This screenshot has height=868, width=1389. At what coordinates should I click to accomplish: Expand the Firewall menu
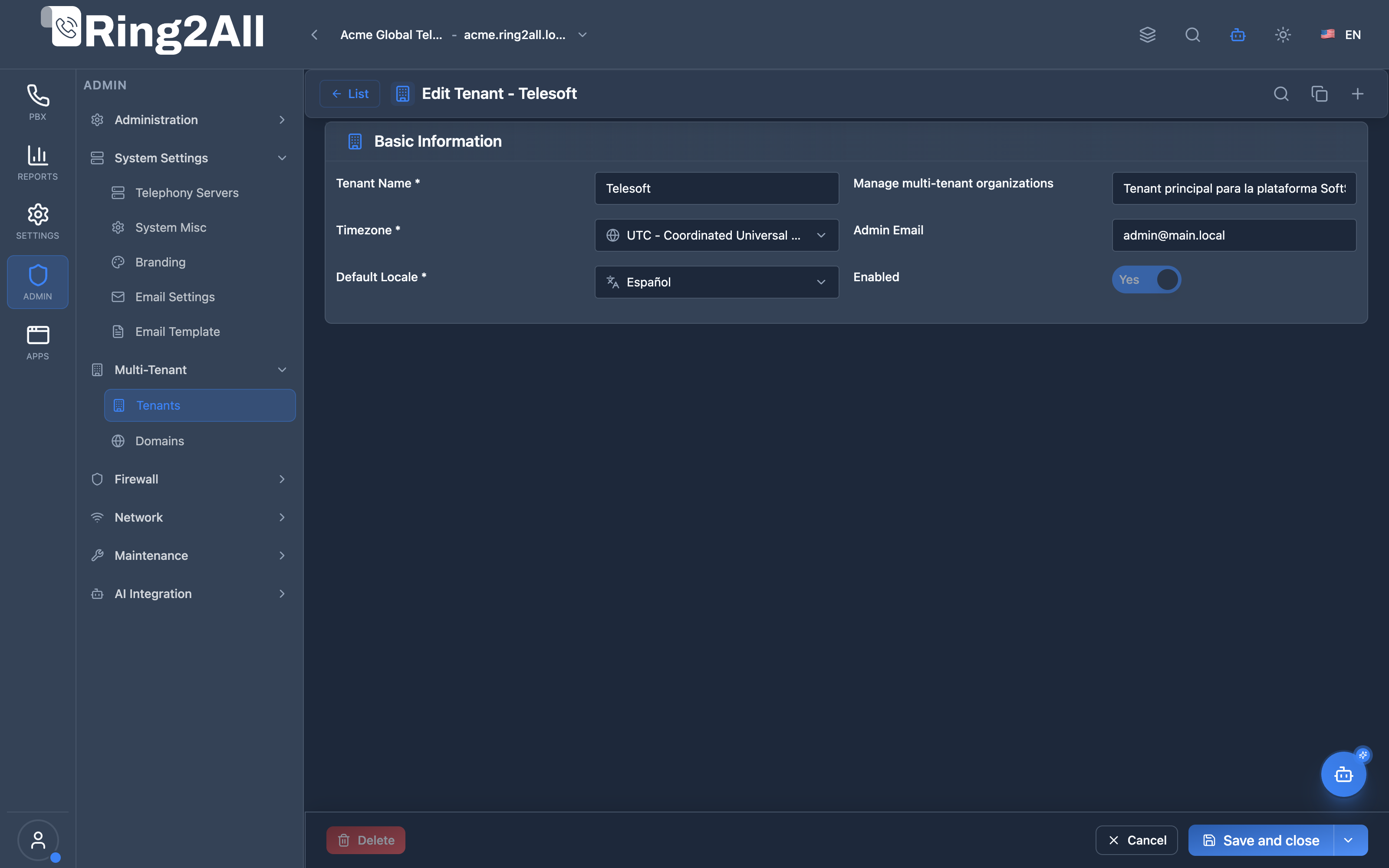[188, 479]
